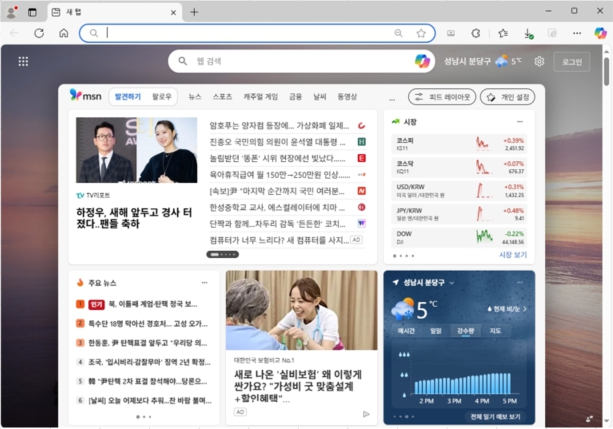Open 피드 레이아웃 options
Viewport: 613px width, 429px height.
[x=442, y=97]
